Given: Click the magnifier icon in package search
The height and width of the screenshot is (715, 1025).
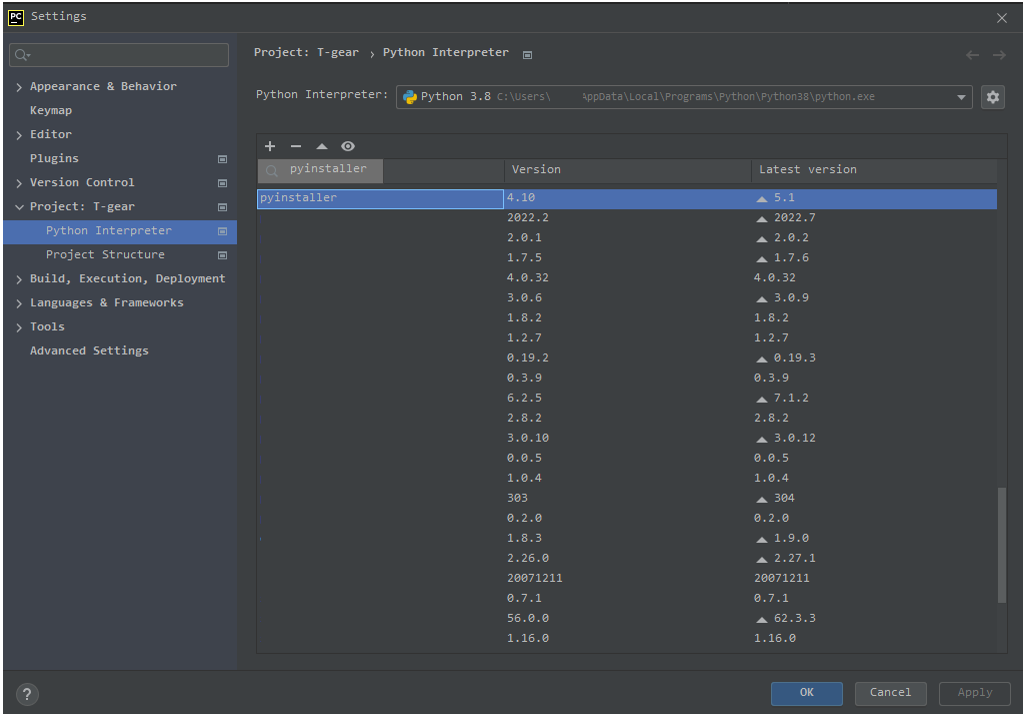Looking at the screenshot, I should (x=272, y=171).
